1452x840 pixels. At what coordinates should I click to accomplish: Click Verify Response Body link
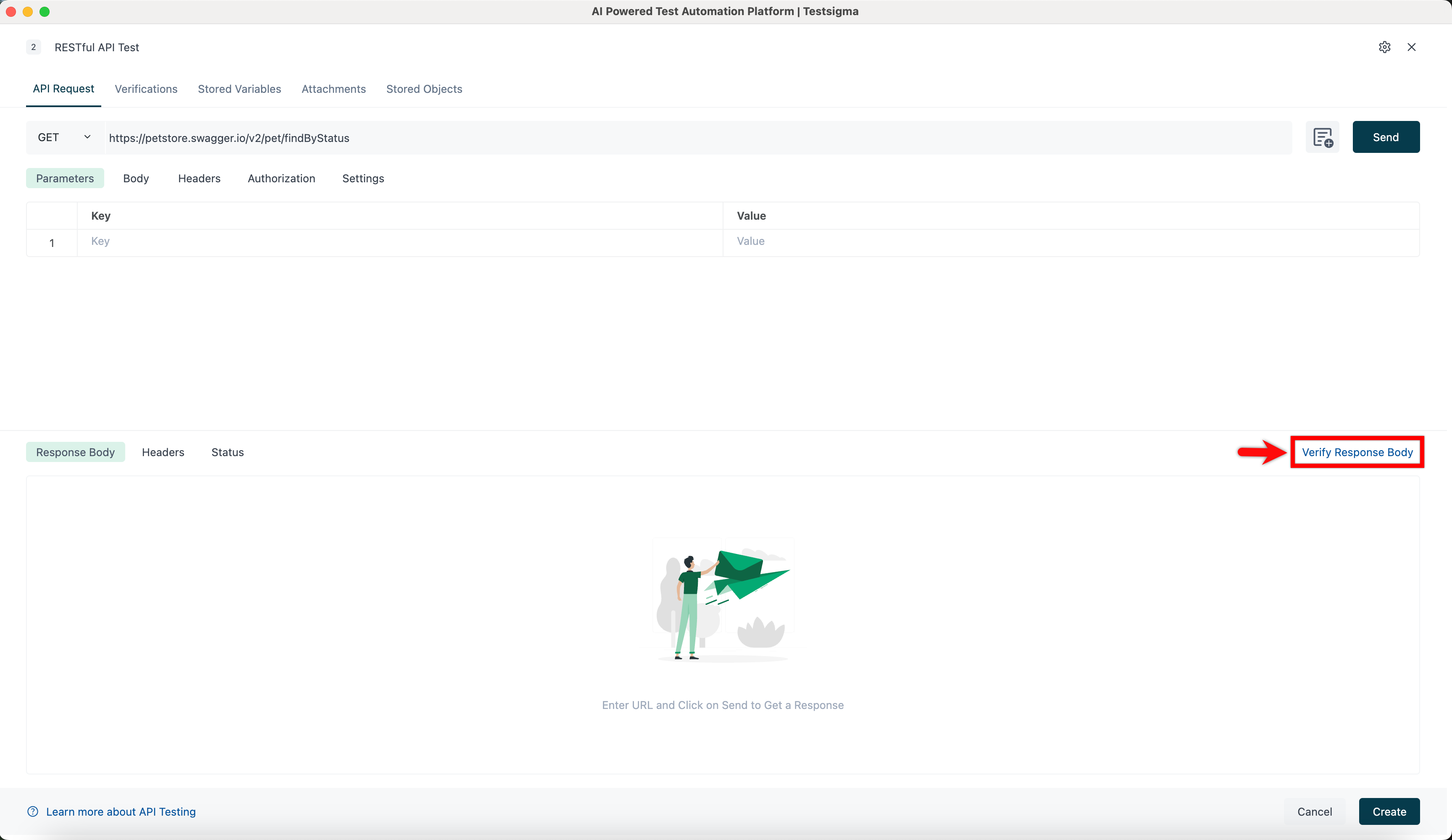[x=1357, y=452]
